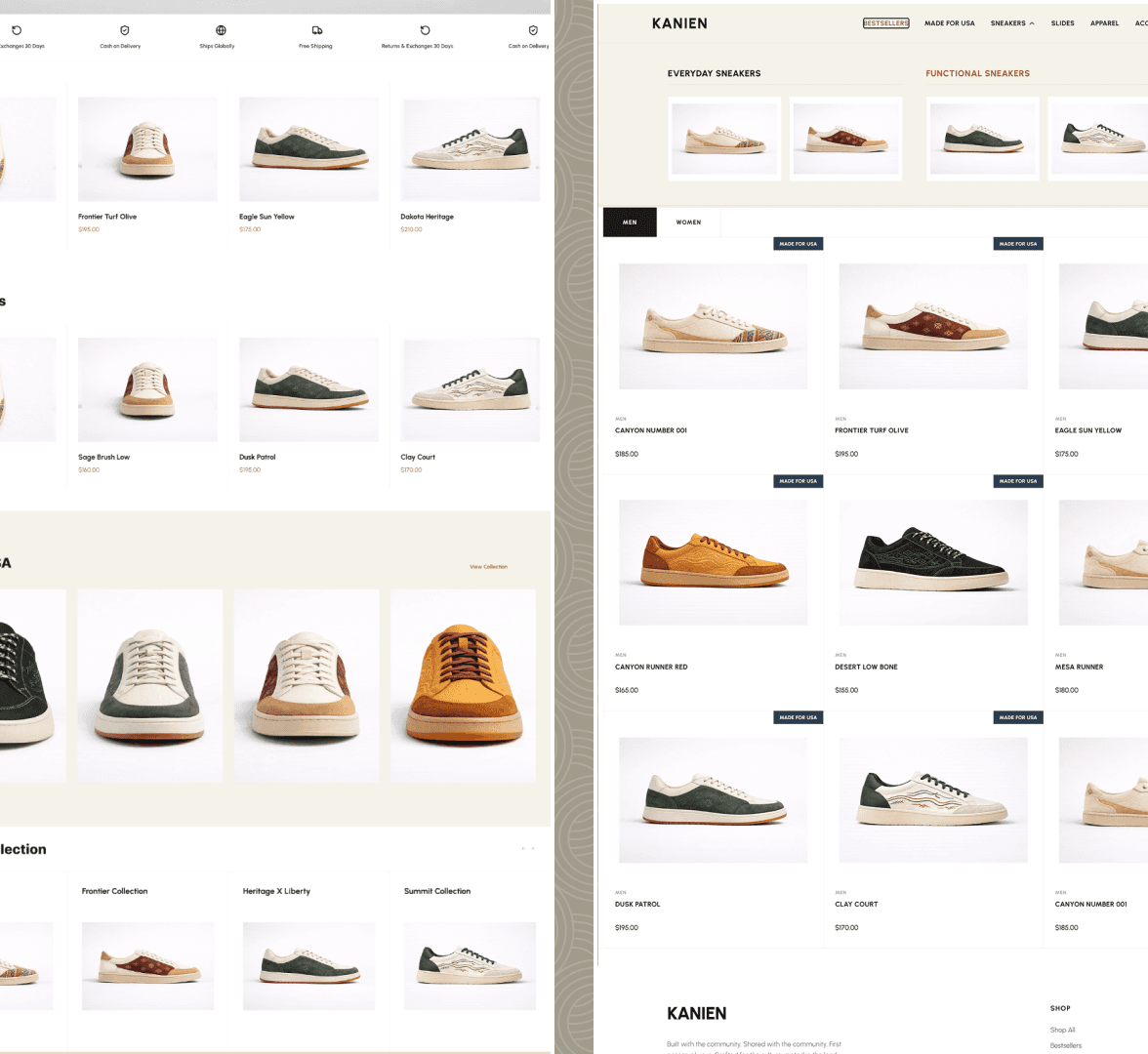The height and width of the screenshot is (1054, 1148).
Task: Click the View Collection link
Action: [488, 566]
